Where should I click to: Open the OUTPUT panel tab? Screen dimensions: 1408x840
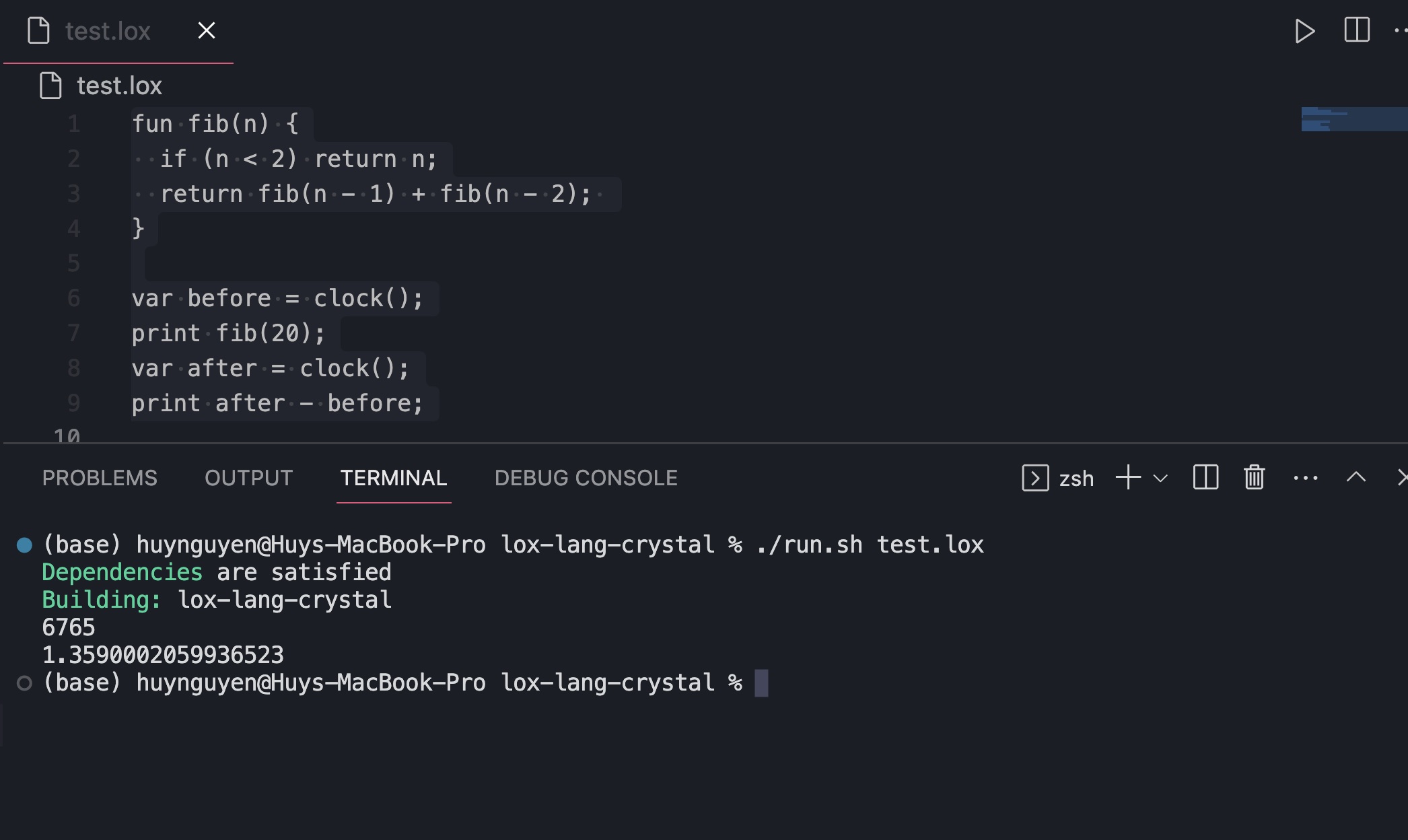[x=249, y=478]
